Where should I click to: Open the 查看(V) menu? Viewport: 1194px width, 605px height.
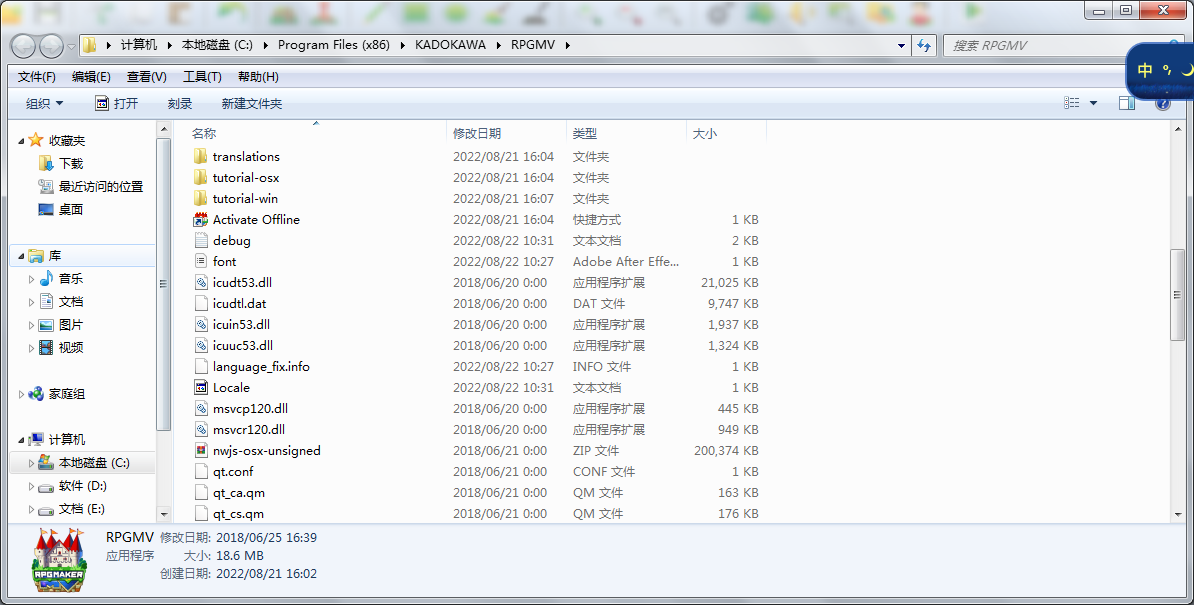[147, 77]
